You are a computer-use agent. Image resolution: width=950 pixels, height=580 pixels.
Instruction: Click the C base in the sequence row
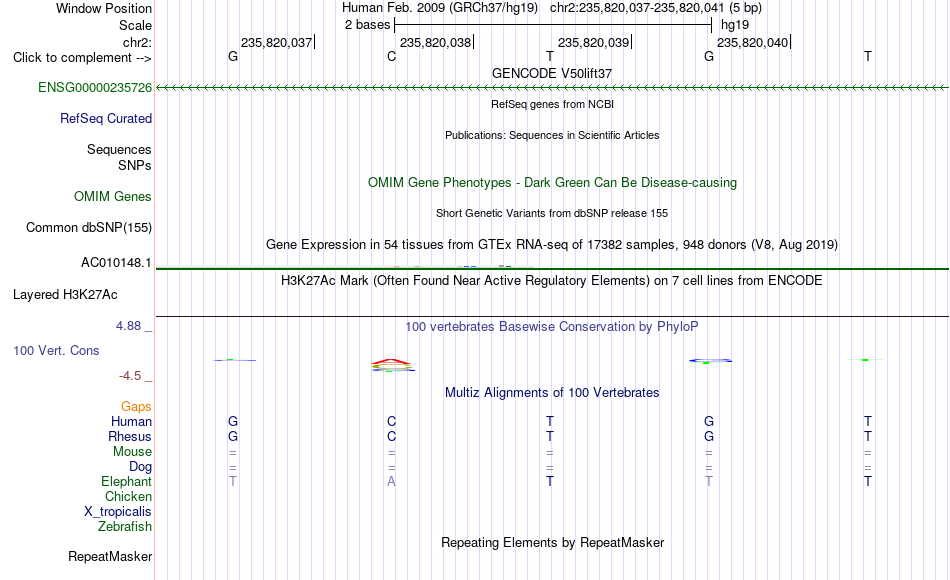click(391, 56)
